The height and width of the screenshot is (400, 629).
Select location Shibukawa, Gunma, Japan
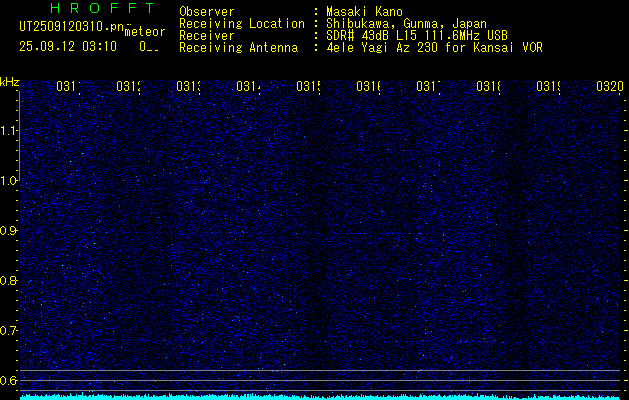click(406, 24)
